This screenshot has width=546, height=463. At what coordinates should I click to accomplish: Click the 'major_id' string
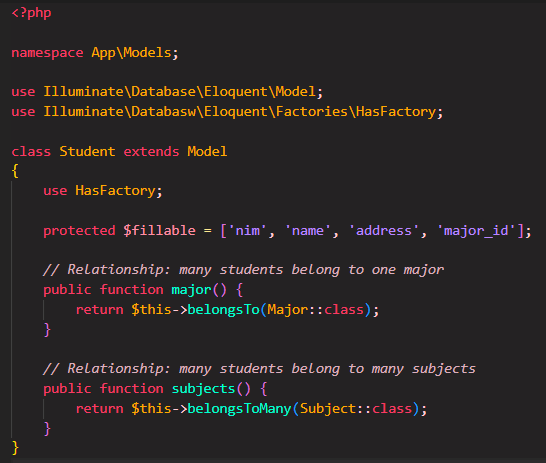[476, 230]
